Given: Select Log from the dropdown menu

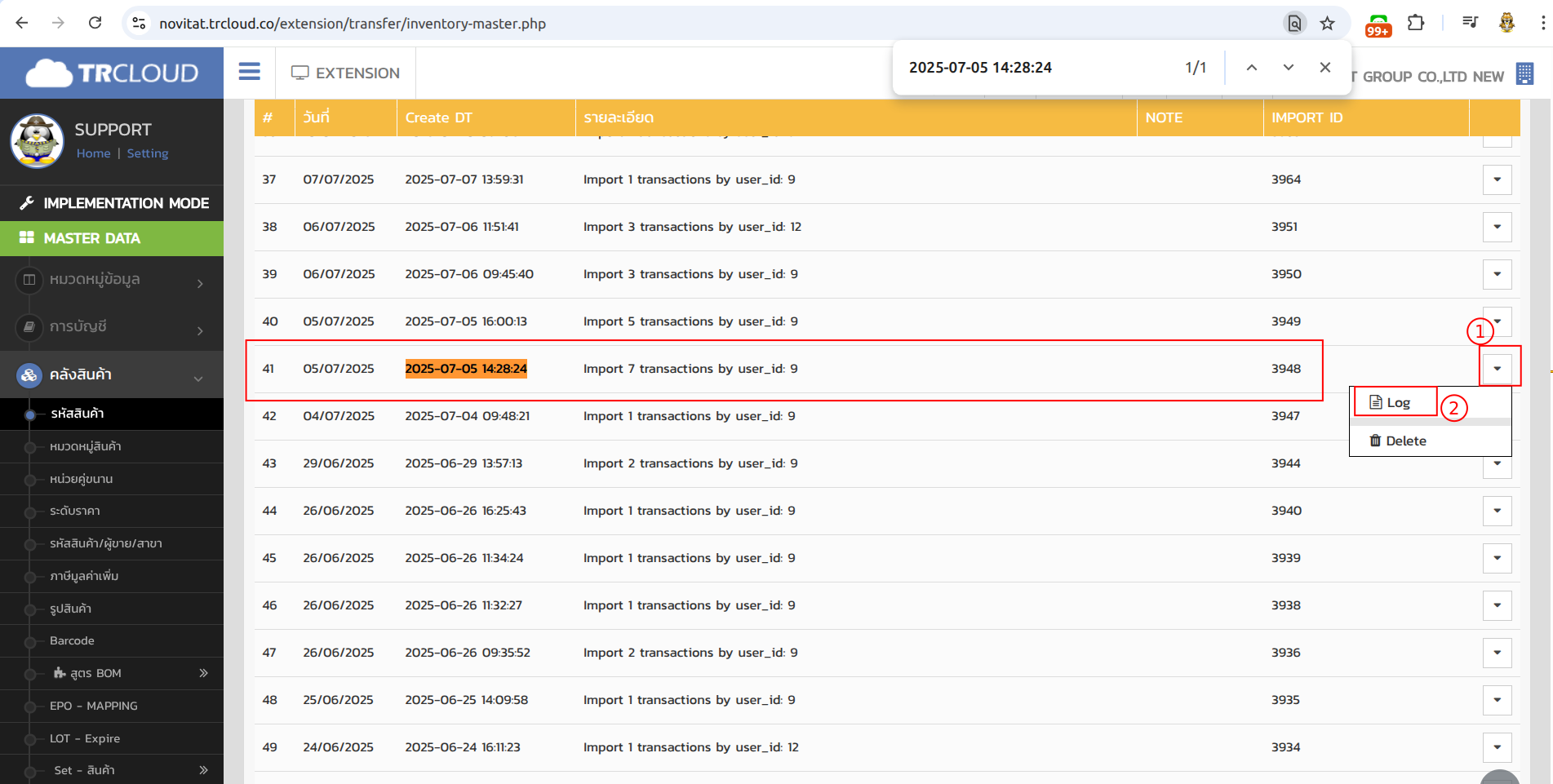Looking at the screenshot, I should [1396, 403].
